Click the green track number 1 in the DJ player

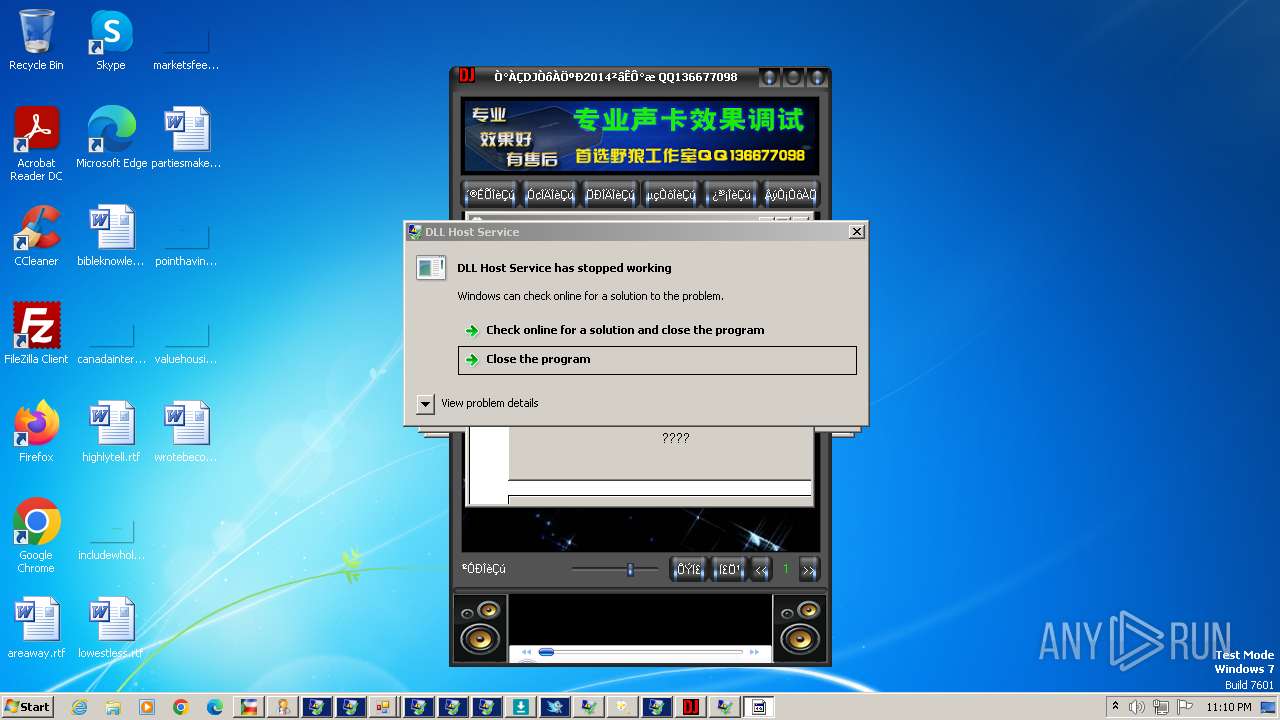[x=785, y=569]
